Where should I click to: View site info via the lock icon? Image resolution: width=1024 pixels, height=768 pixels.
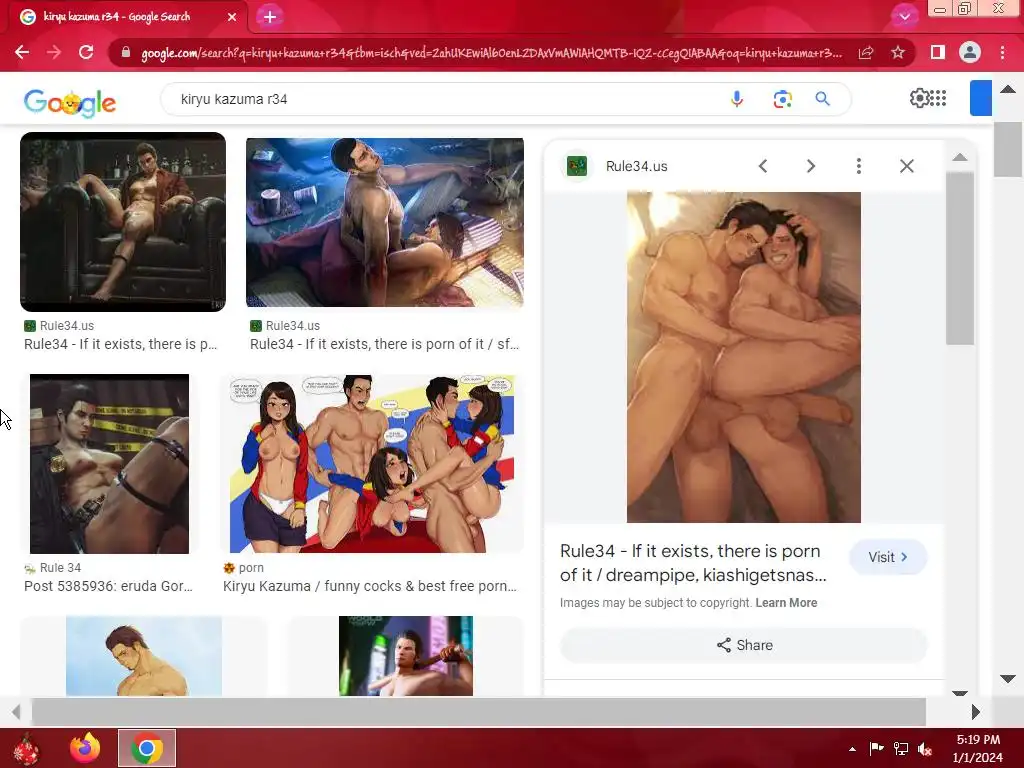pyautogui.click(x=126, y=52)
